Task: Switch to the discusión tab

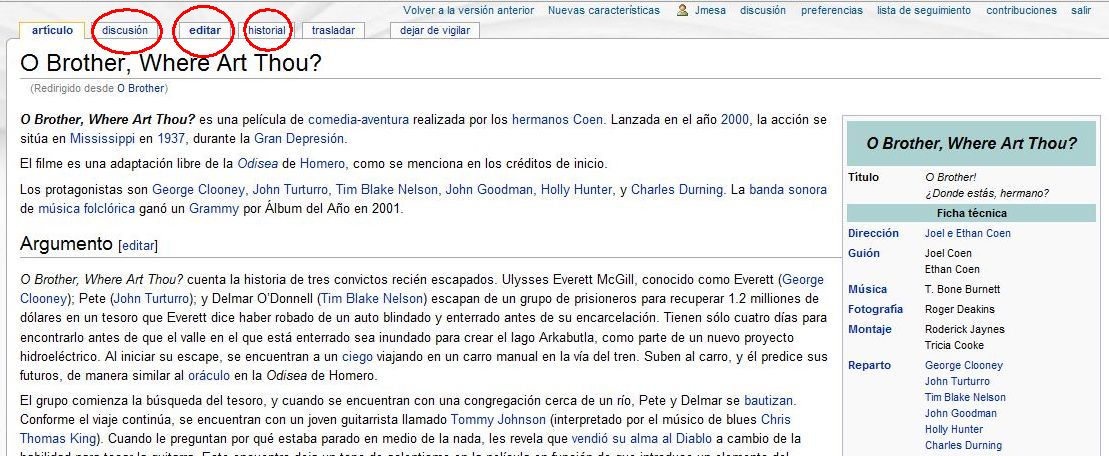Action: click(x=125, y=30)
